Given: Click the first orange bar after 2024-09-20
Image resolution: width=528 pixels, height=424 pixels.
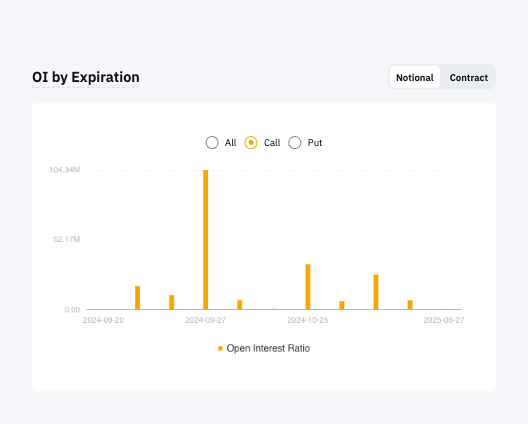Looking at the screenshot, I should (137, 298).
